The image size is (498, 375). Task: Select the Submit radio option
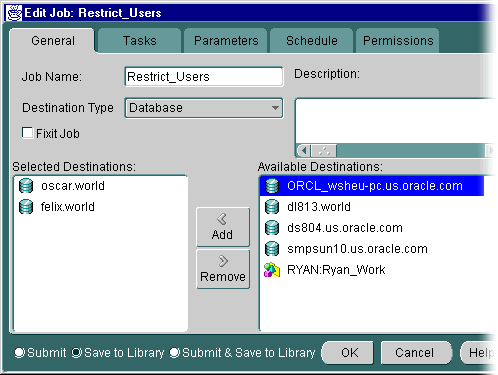click(x=19, y=352)
